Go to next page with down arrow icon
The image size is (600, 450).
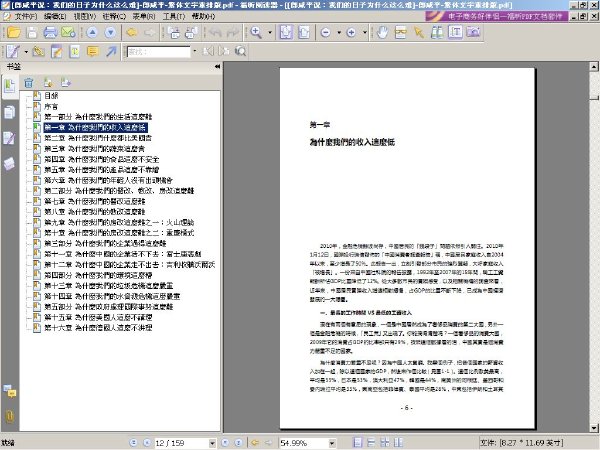tap(110, 33)
